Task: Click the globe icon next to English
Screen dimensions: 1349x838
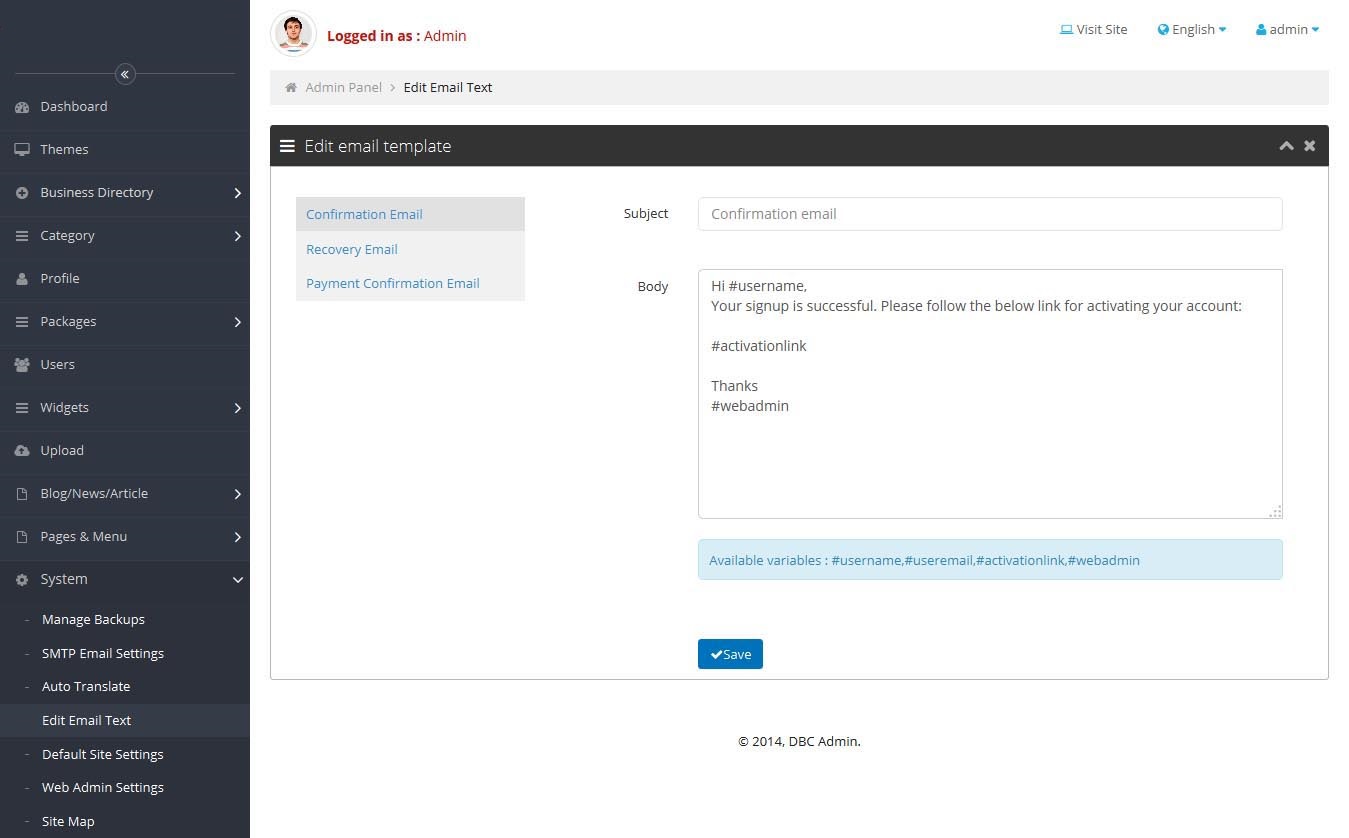Action: 1163,30
